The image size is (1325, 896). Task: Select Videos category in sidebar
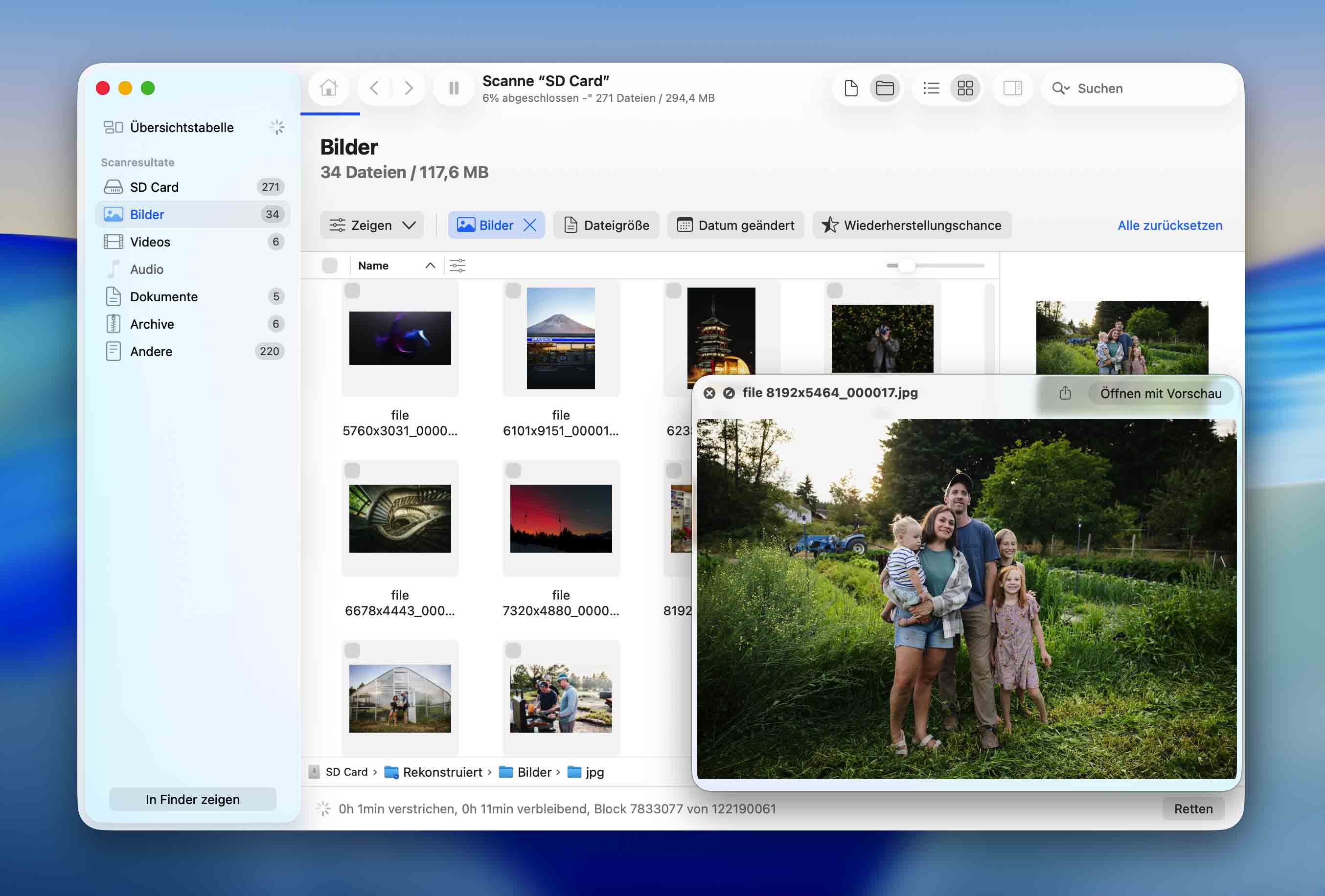tap(194, 242)
